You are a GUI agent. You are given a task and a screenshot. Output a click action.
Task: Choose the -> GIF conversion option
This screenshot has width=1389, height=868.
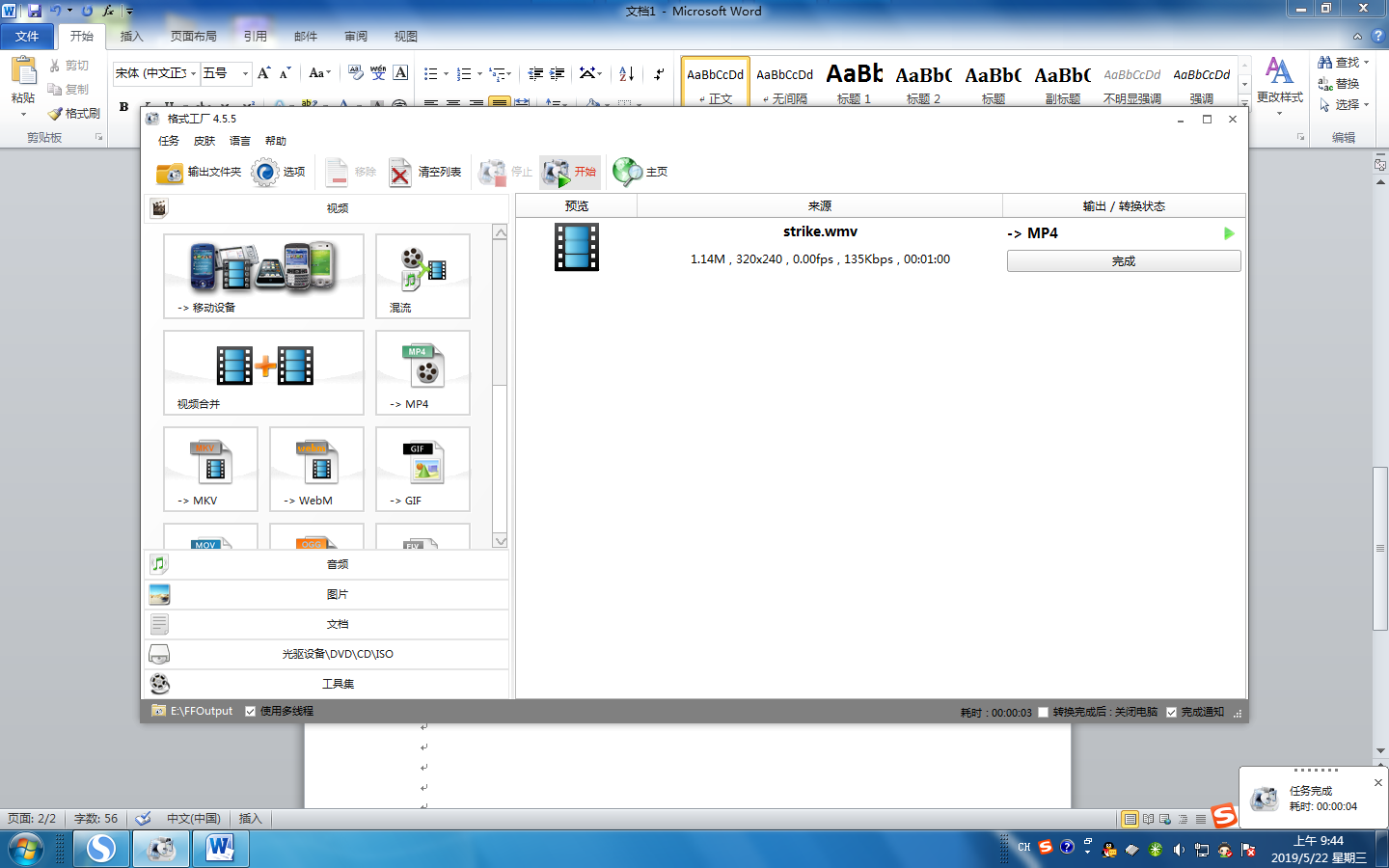[422, 469]
